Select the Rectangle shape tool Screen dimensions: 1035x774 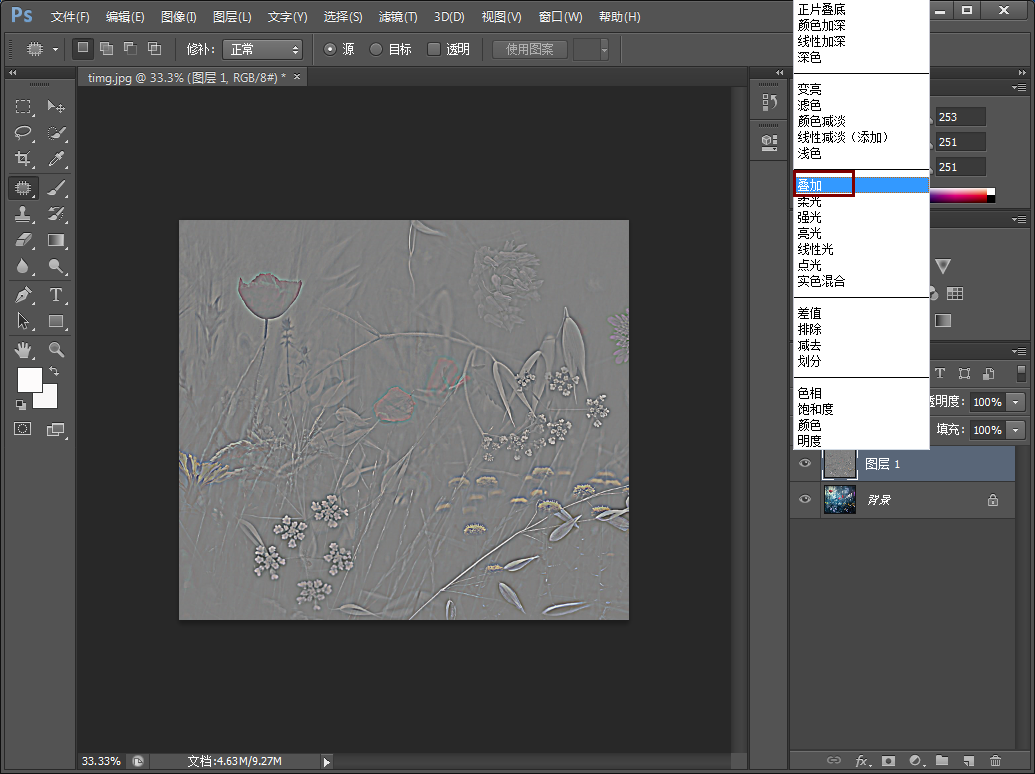click(56, 321)
